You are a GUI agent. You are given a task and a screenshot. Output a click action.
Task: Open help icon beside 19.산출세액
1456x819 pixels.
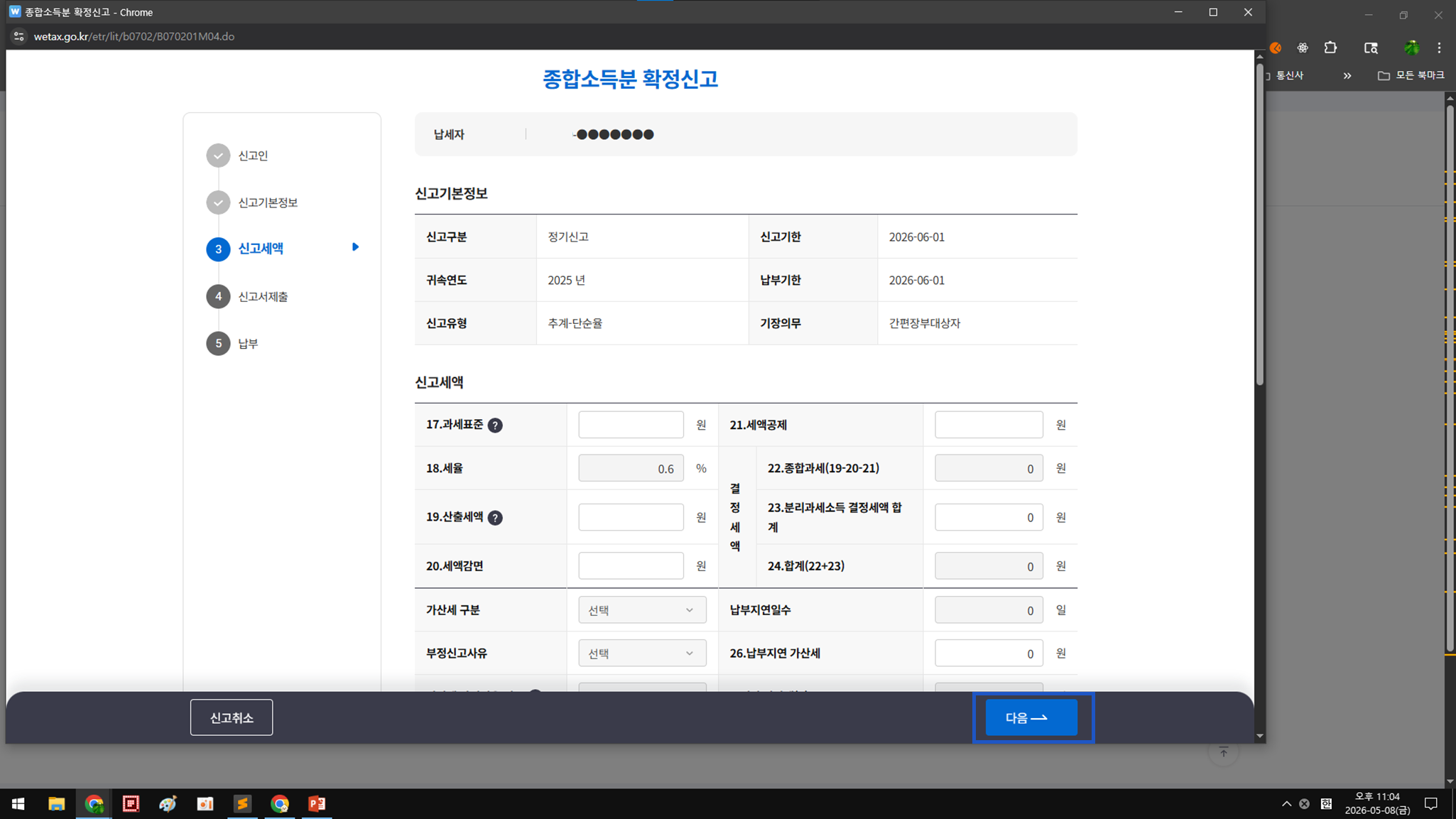point(495,518)
